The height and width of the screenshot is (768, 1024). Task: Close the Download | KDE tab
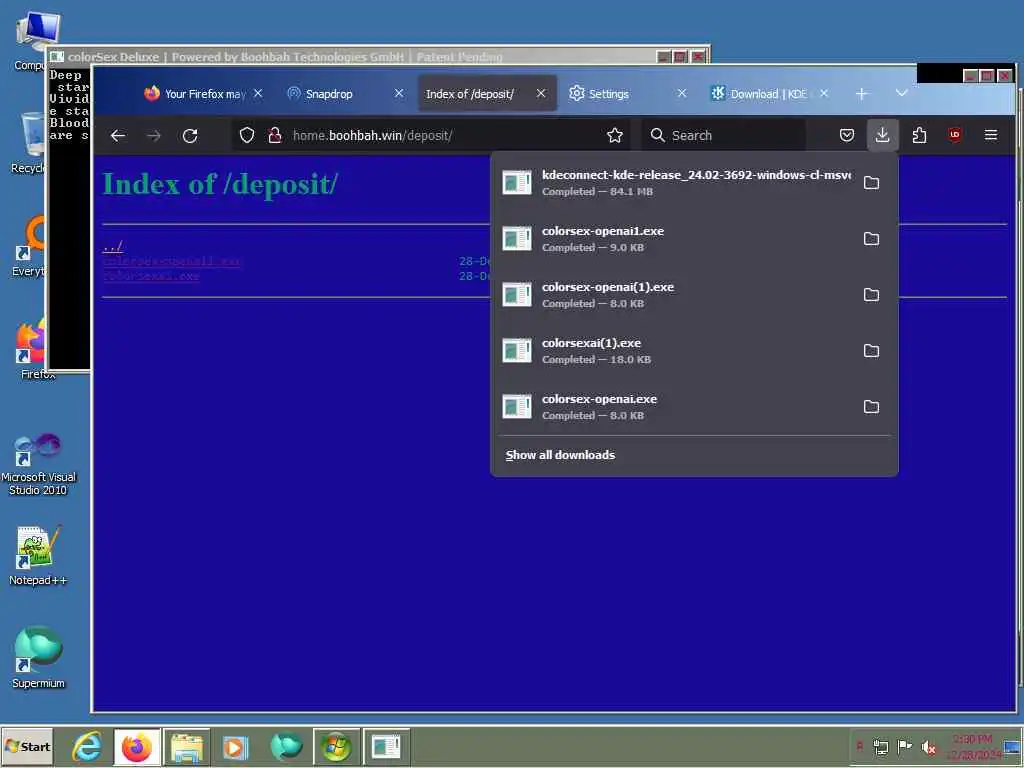click(x=824, y=93)
